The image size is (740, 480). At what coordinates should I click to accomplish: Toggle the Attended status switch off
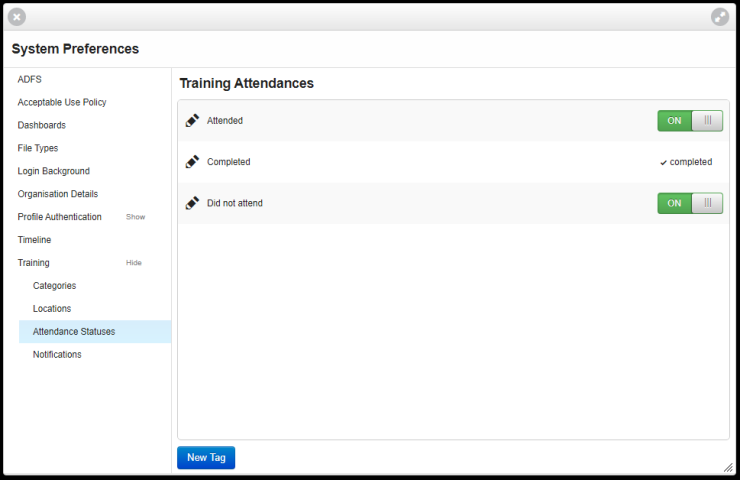coord(690,121)
